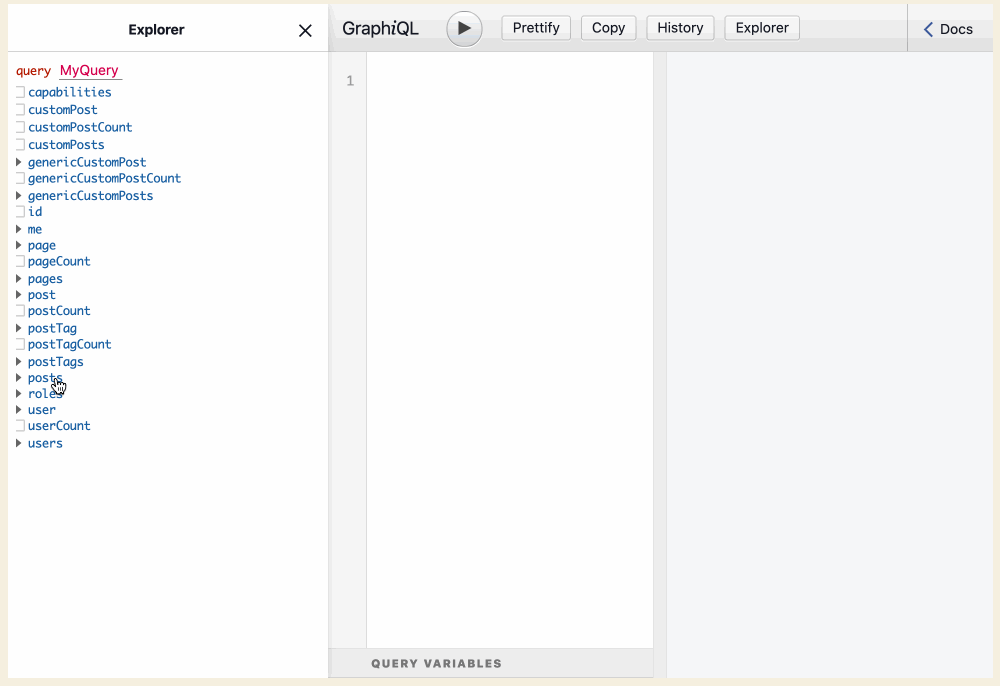Screen dimensions: 1000x686
Task: Click the Explorer panel heading
Action: (156, 30)
